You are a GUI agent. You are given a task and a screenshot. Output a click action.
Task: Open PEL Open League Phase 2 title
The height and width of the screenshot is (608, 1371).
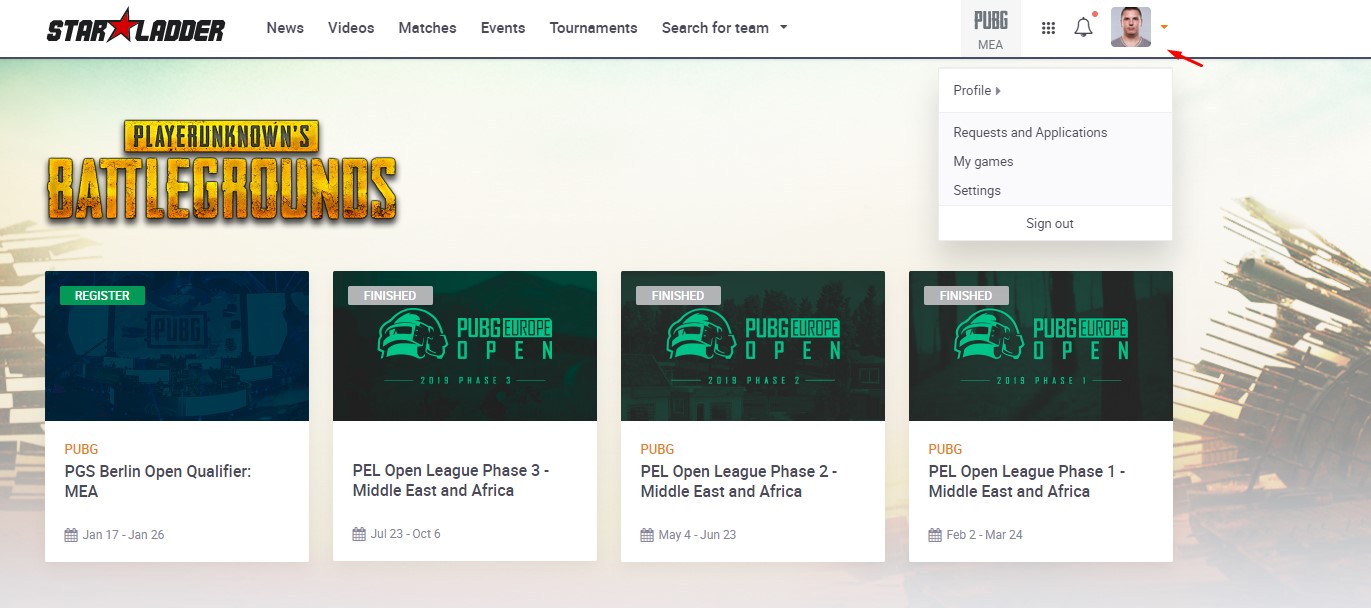pos(739,481)
